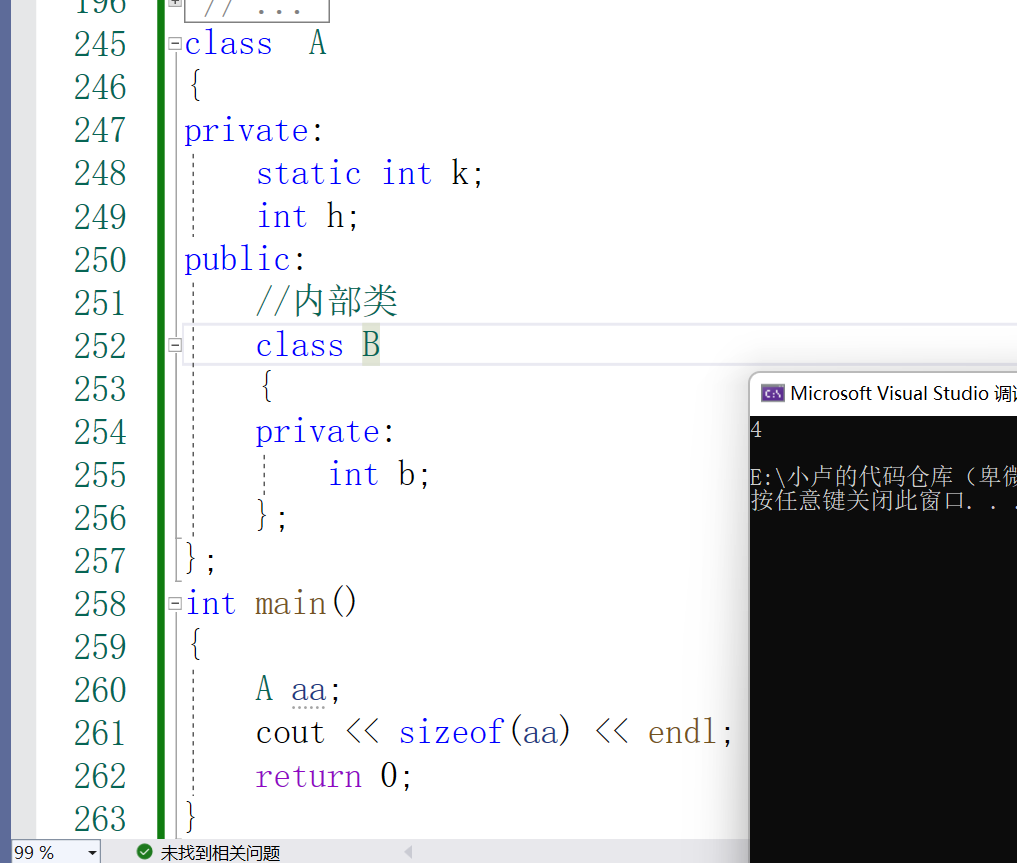This screenshot has width=1017, height=863.
Task: Click the class name A on line 245
Action: pos(317,43)
